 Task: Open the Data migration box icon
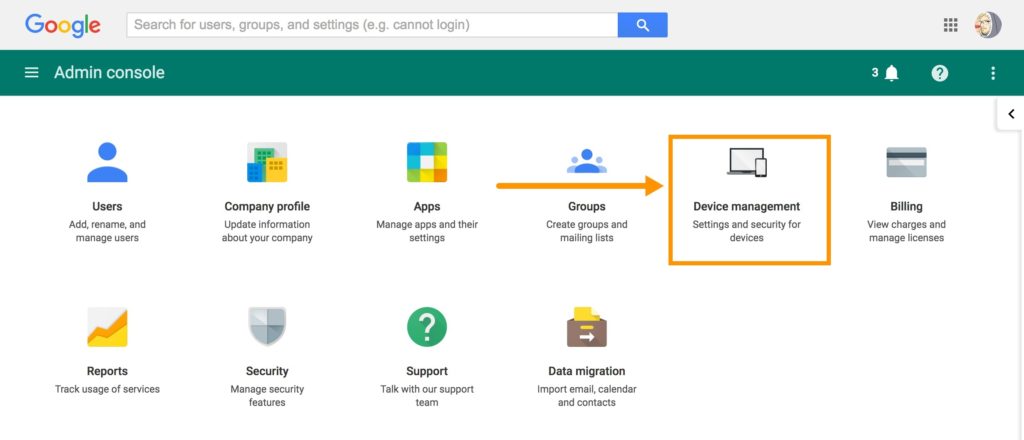(x=586, y=326)
